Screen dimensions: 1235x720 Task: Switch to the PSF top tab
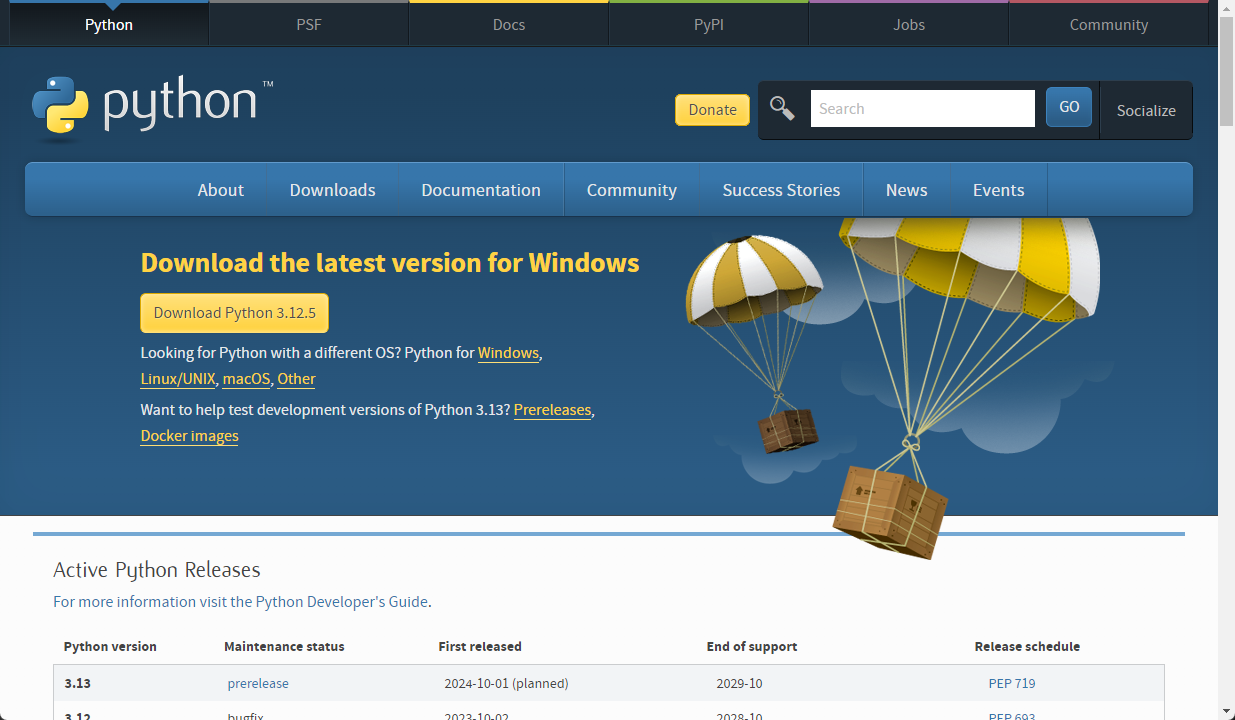click(309, 25)
